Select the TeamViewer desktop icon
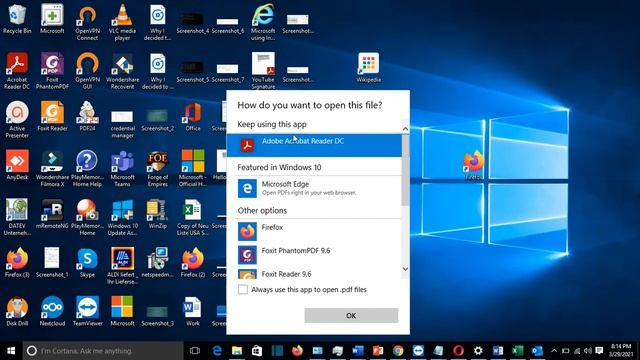Image resolution: width=640 pixels, height=360 pixels. 87,311
